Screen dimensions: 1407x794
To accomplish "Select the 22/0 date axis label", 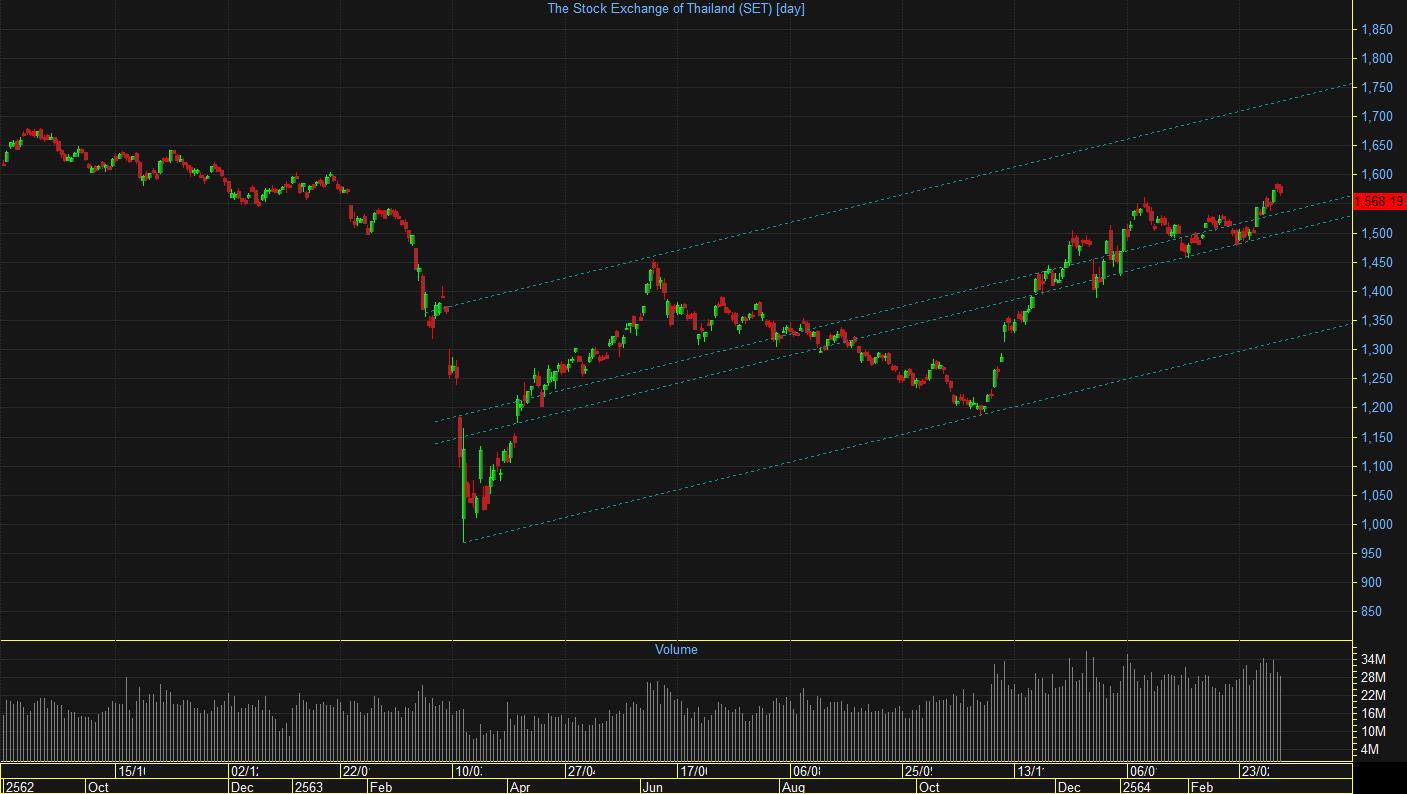I will [356, 772].
